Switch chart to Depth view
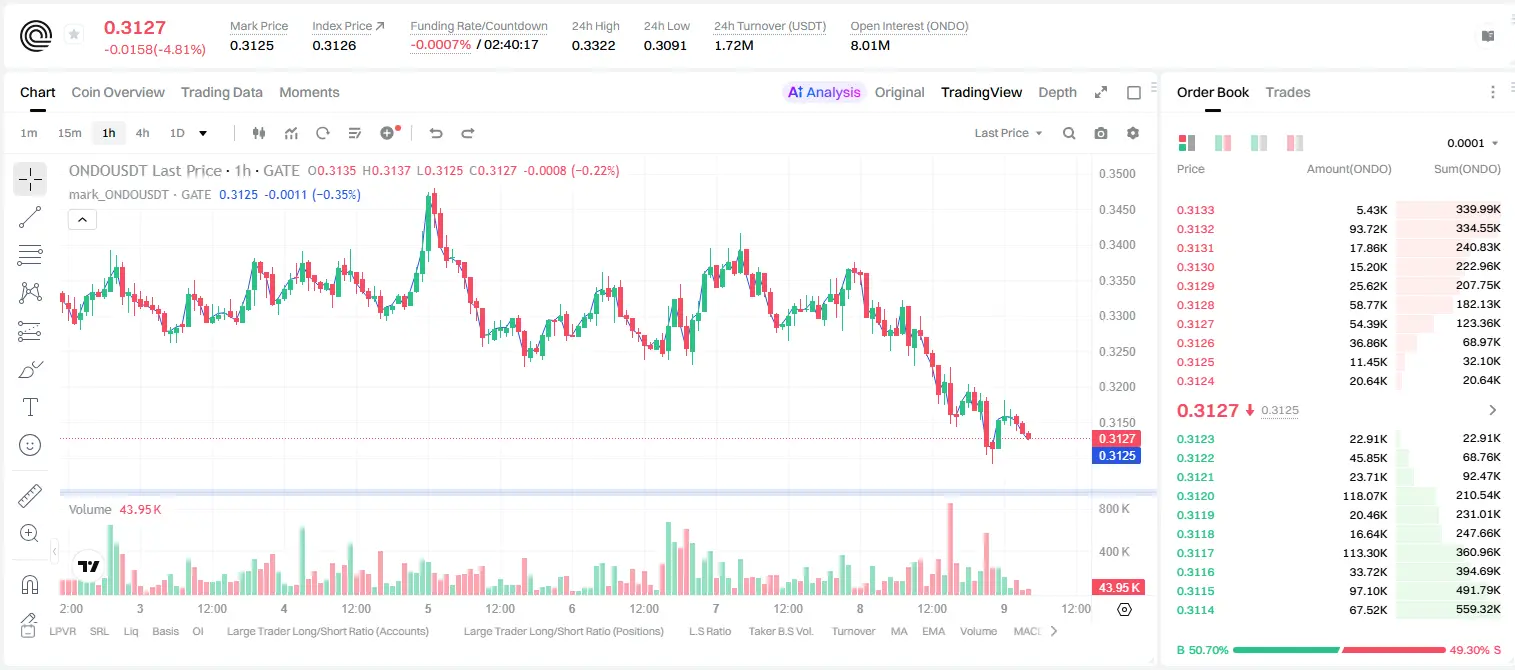 1057,92
